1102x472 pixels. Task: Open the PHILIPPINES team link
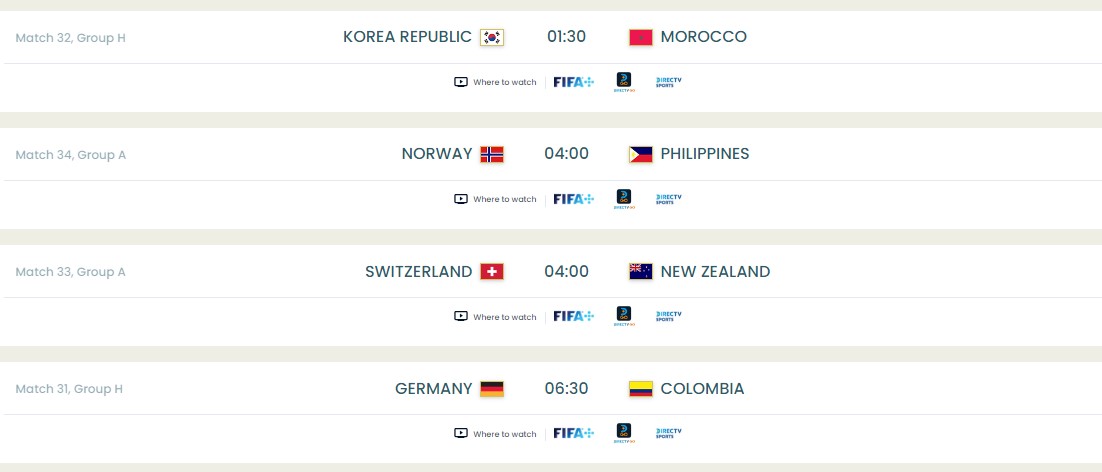coord(705,154)
